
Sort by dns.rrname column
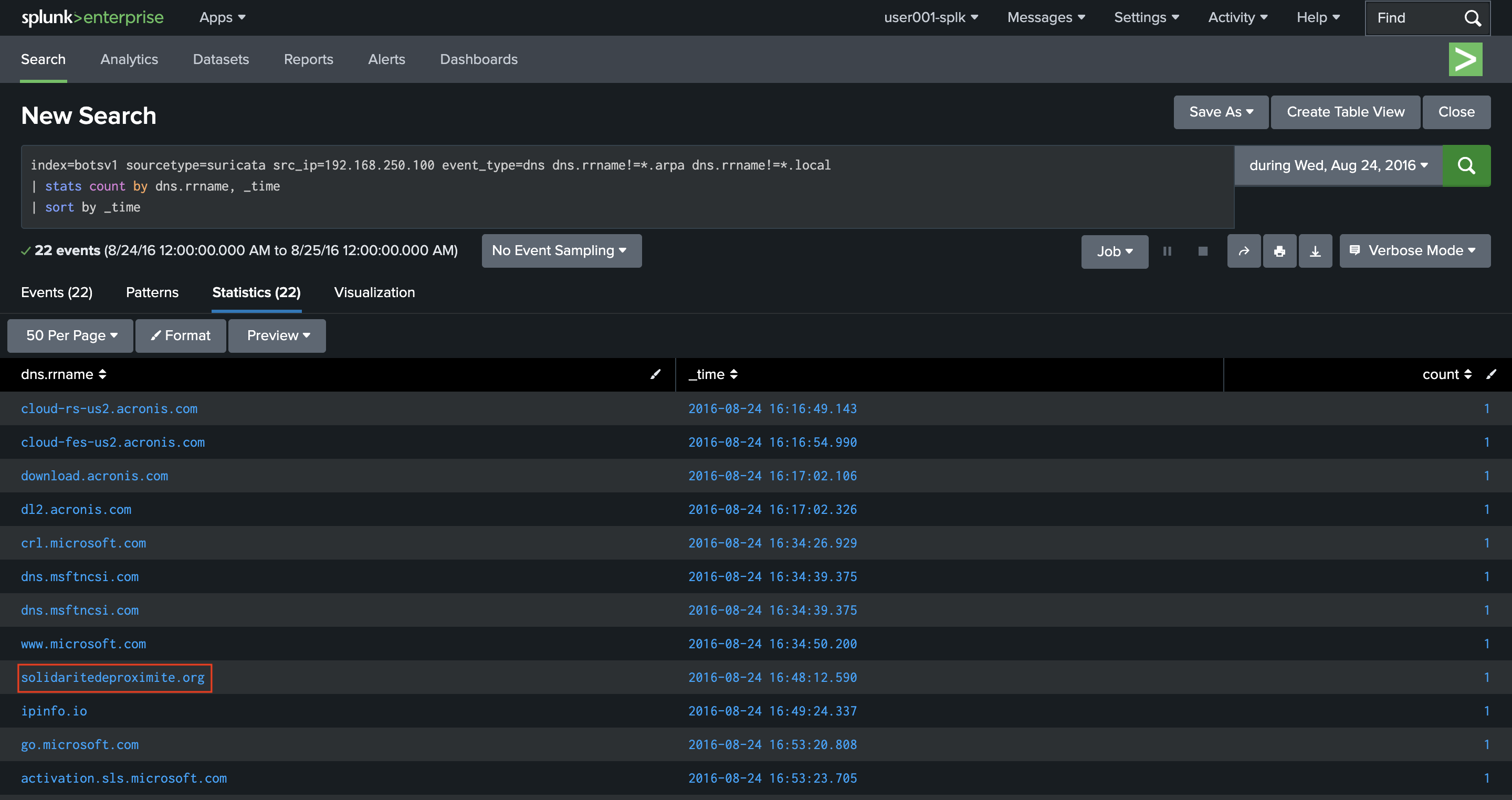pos(64,374)
